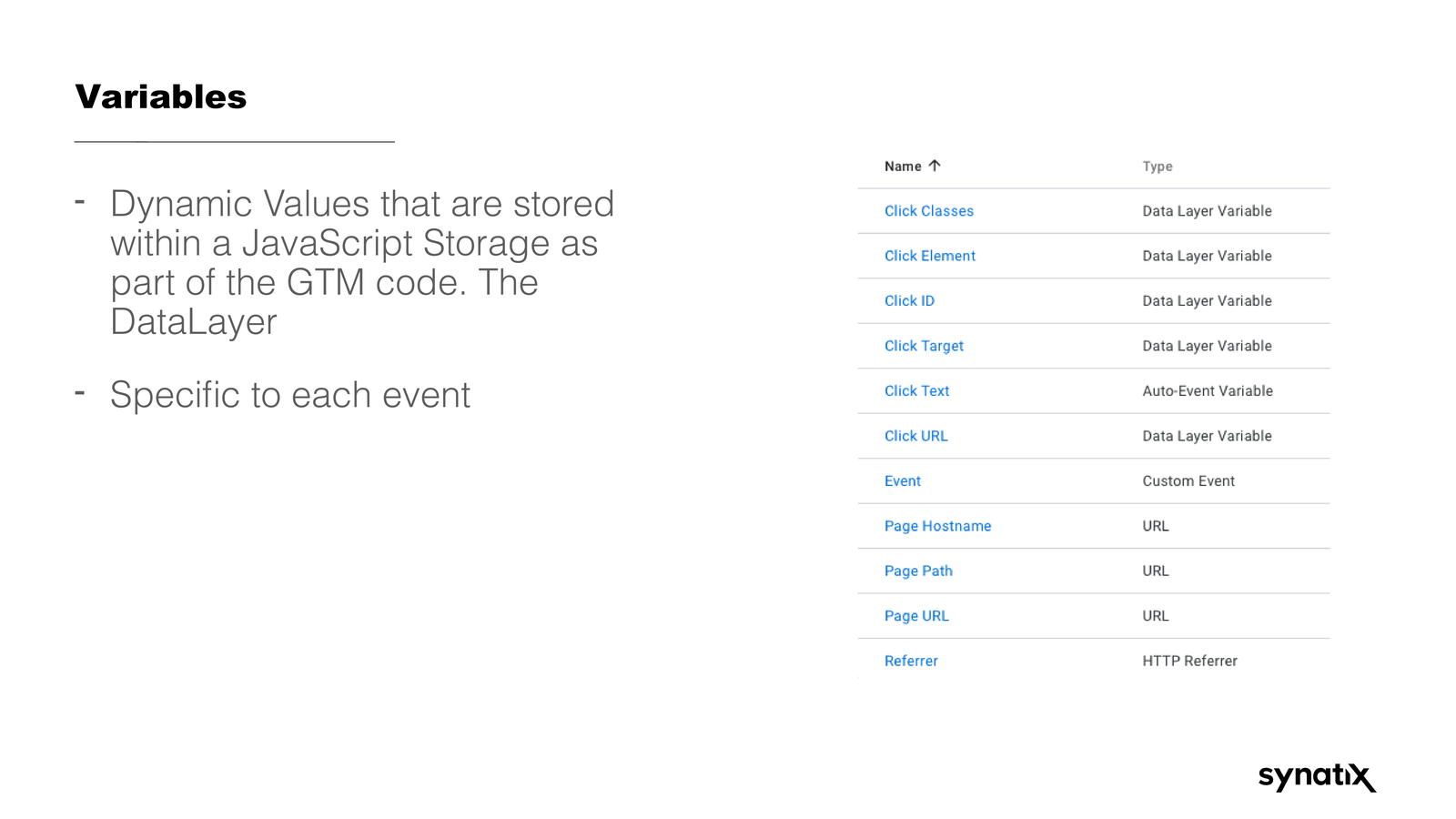The width and height of the screenshot is (1456, 819).
Task: Click the Auto-Event Variable type cell
Action: [x=1207, y=391]
